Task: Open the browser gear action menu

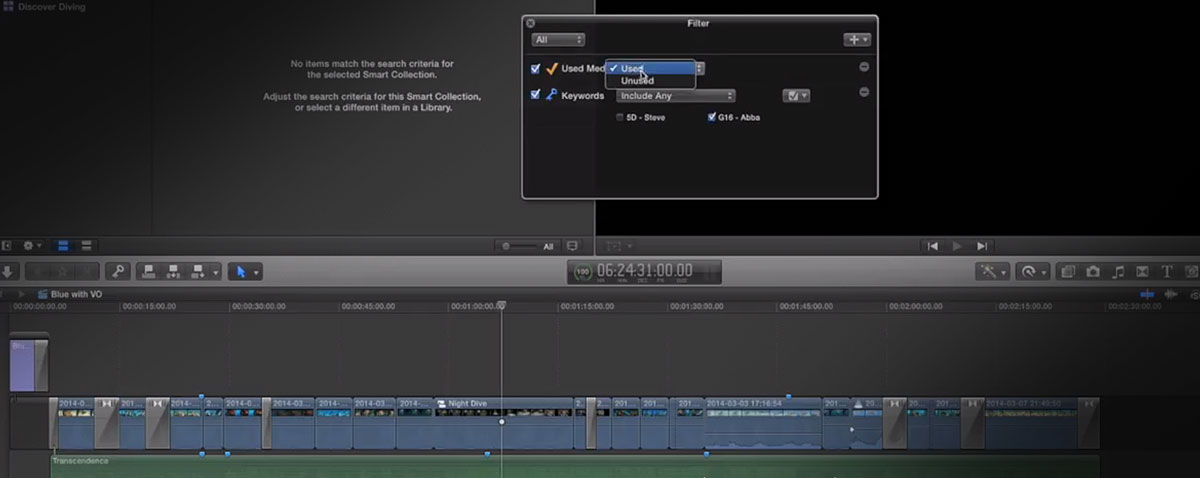Action: coord(32,245)
